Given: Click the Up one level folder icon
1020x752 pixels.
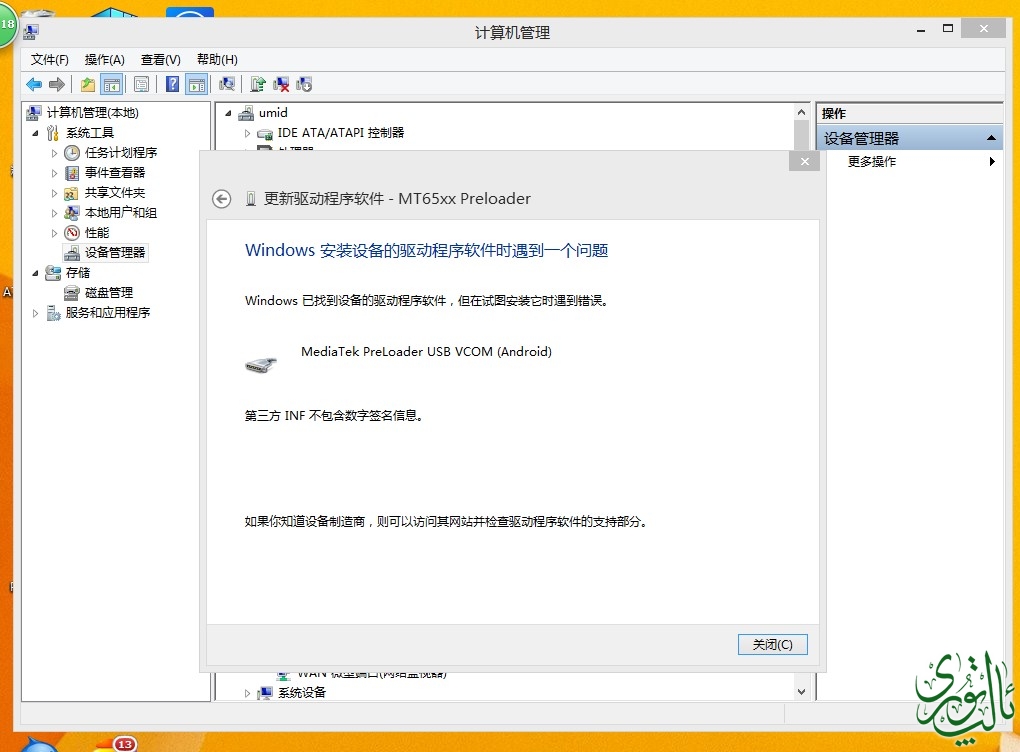Looking at the screenshot, I should pyautogui.click(x=87, y=84).
